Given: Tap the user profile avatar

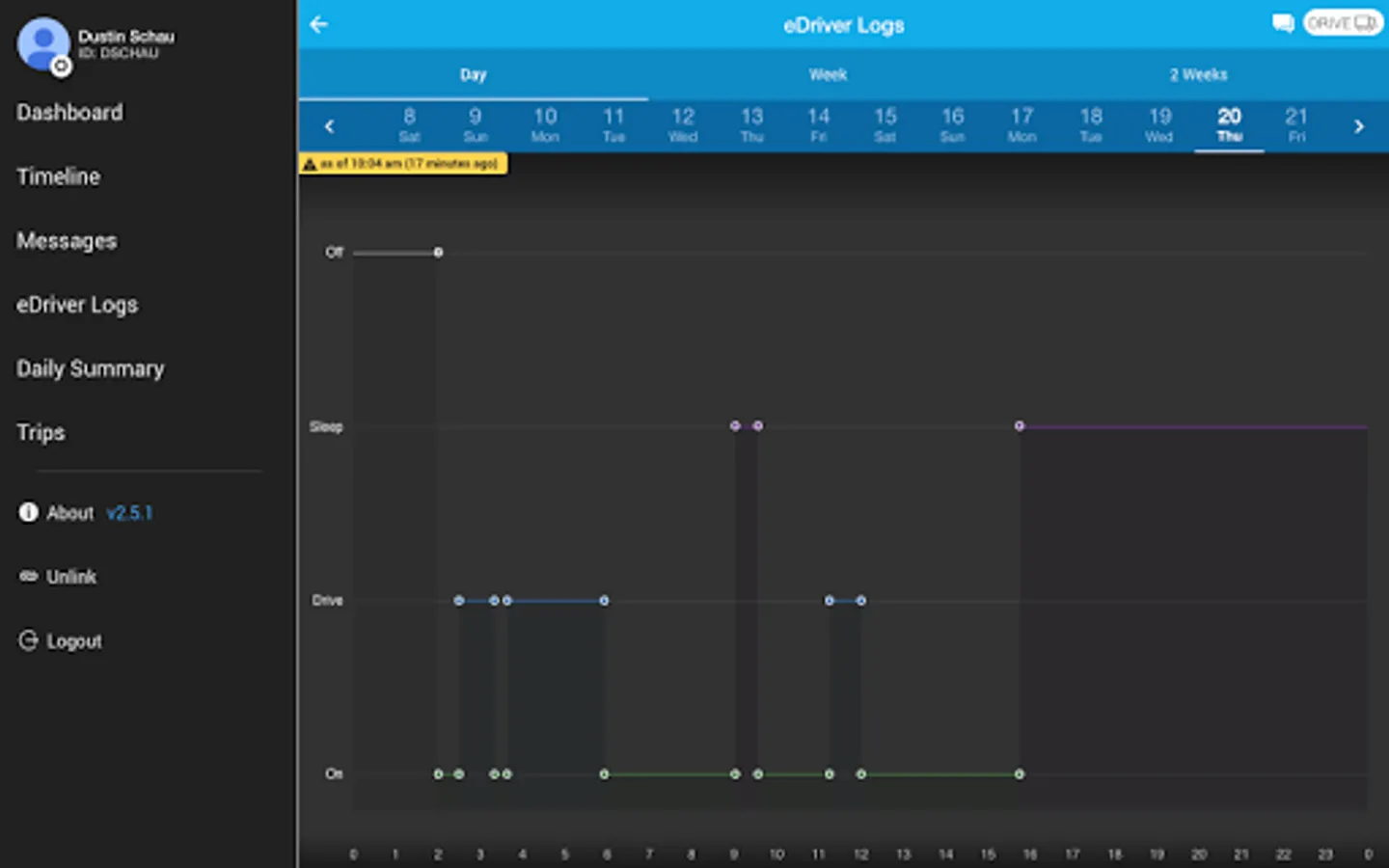Looking at the screenshot, I should (43, 43).
